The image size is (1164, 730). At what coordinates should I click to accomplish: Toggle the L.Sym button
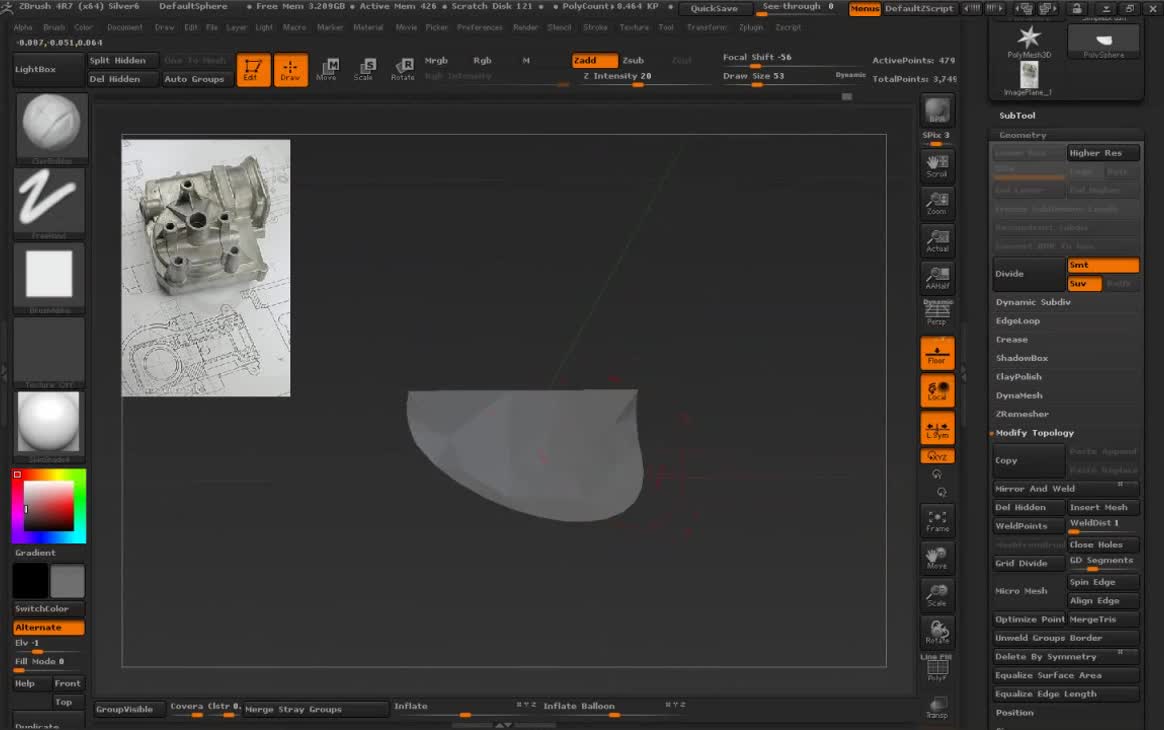click(937, 429)
